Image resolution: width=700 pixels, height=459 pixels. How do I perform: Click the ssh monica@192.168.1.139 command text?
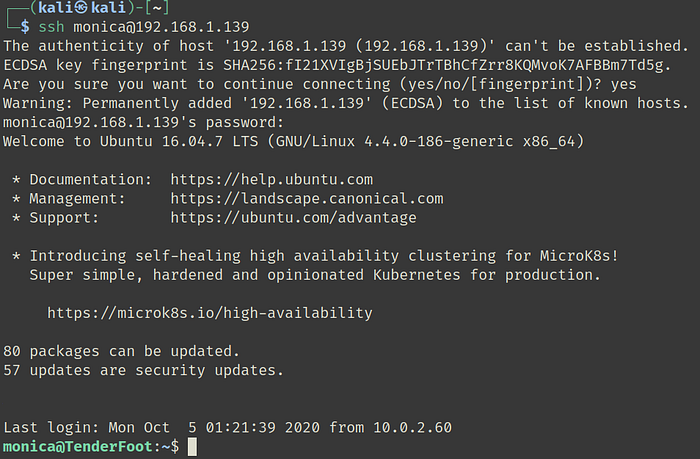coord(144,24)
